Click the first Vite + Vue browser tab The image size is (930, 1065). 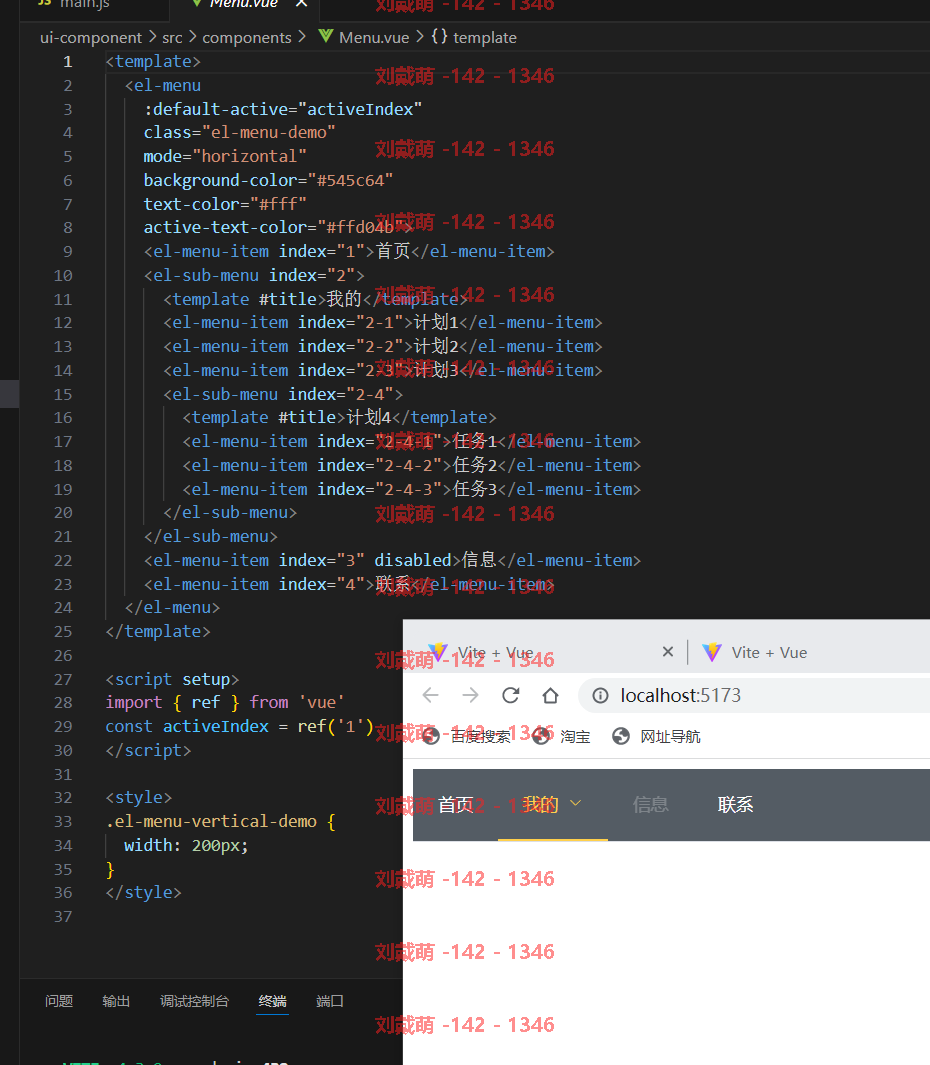tap(496, 653)
